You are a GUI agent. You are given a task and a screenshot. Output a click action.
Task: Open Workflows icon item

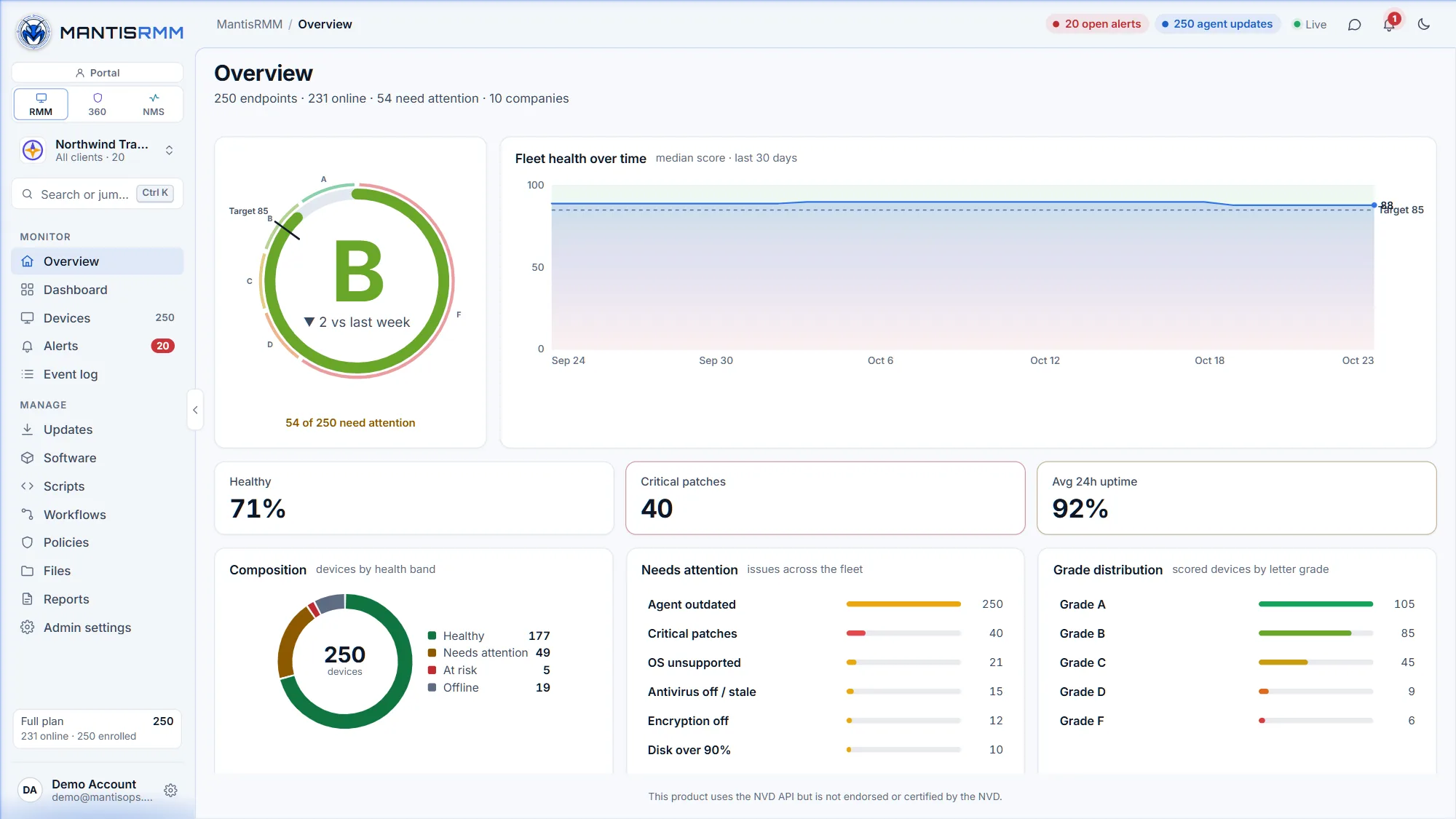tap(98, 515)
